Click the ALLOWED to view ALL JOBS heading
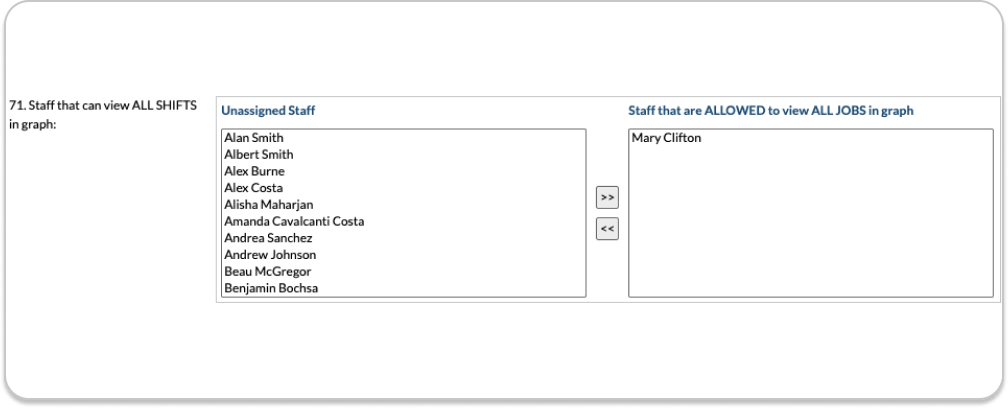Image resolution: width=1008 pixels, height=408 pixels. tap(770, 111)
